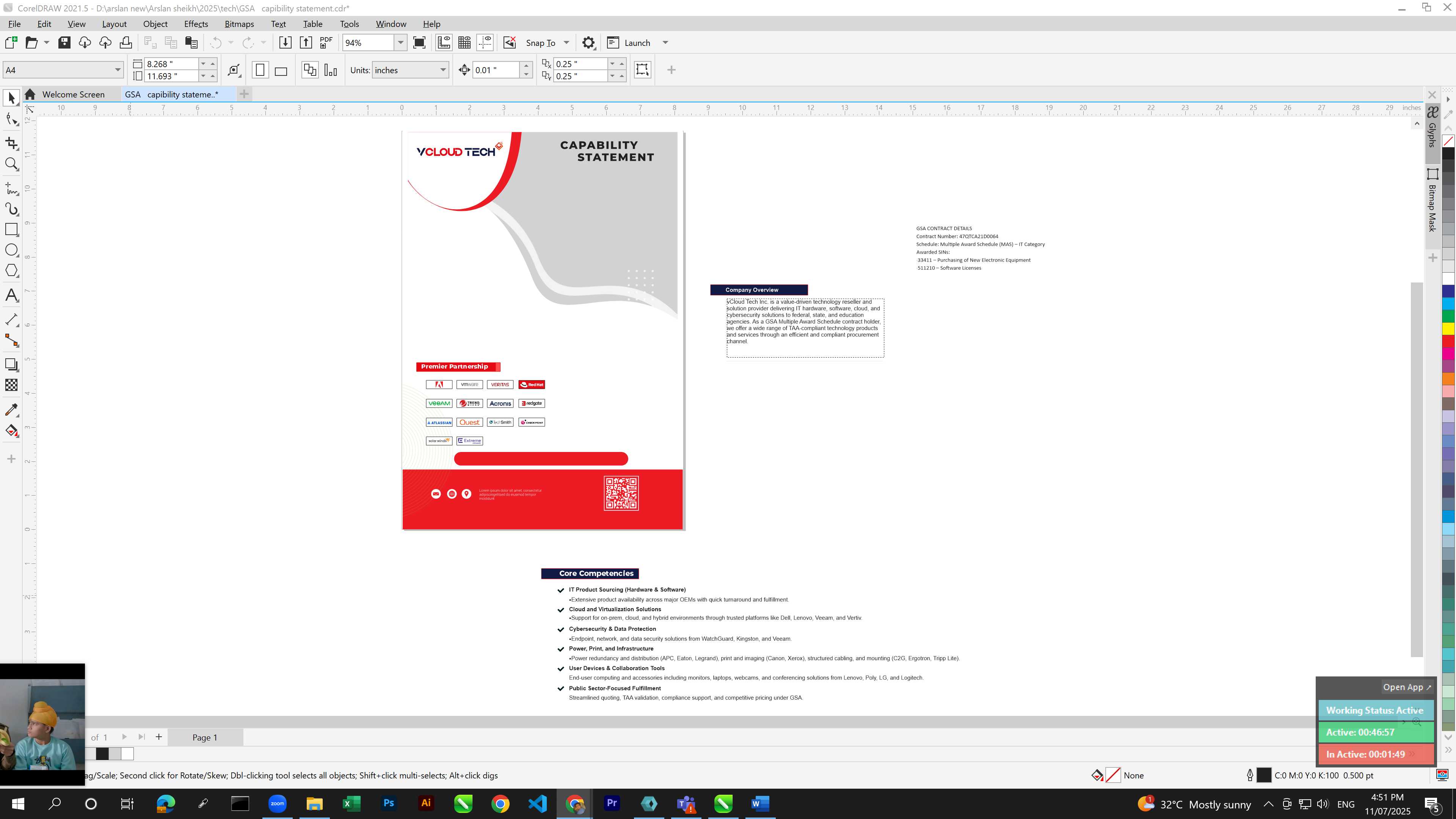Select the Parallel Dimension tool
This screenshot has width=1456, height=819.
[11, 319]
